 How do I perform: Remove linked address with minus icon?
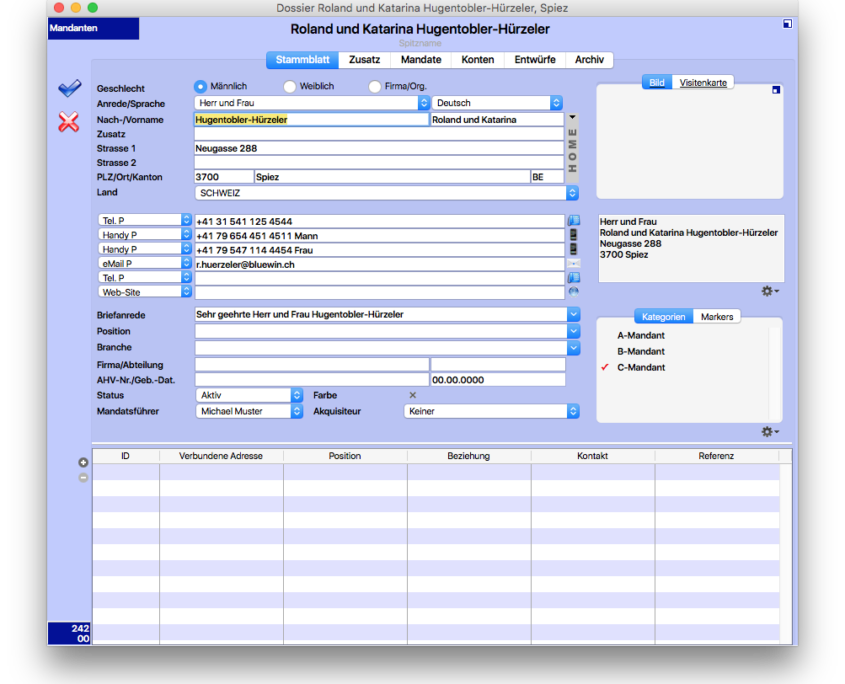(x=83, y=477)
